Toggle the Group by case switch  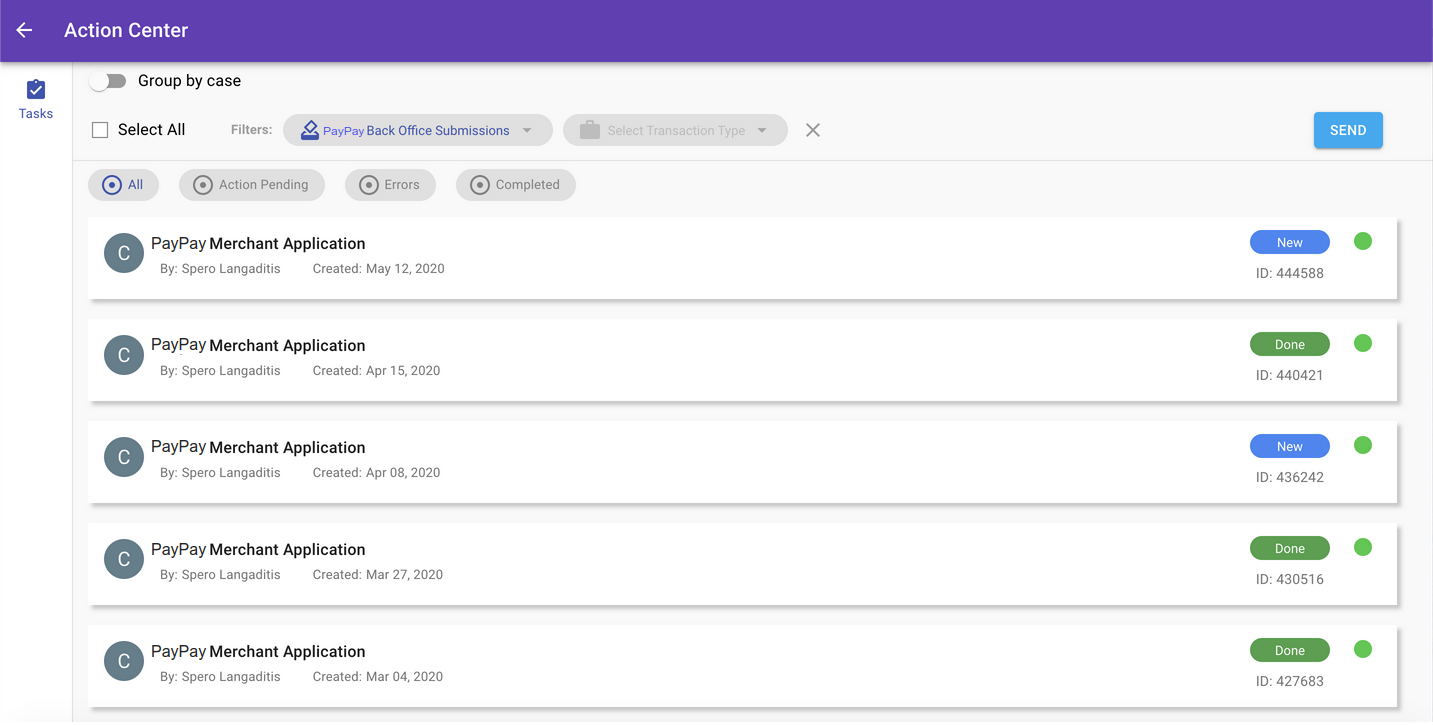coord(108,81)
